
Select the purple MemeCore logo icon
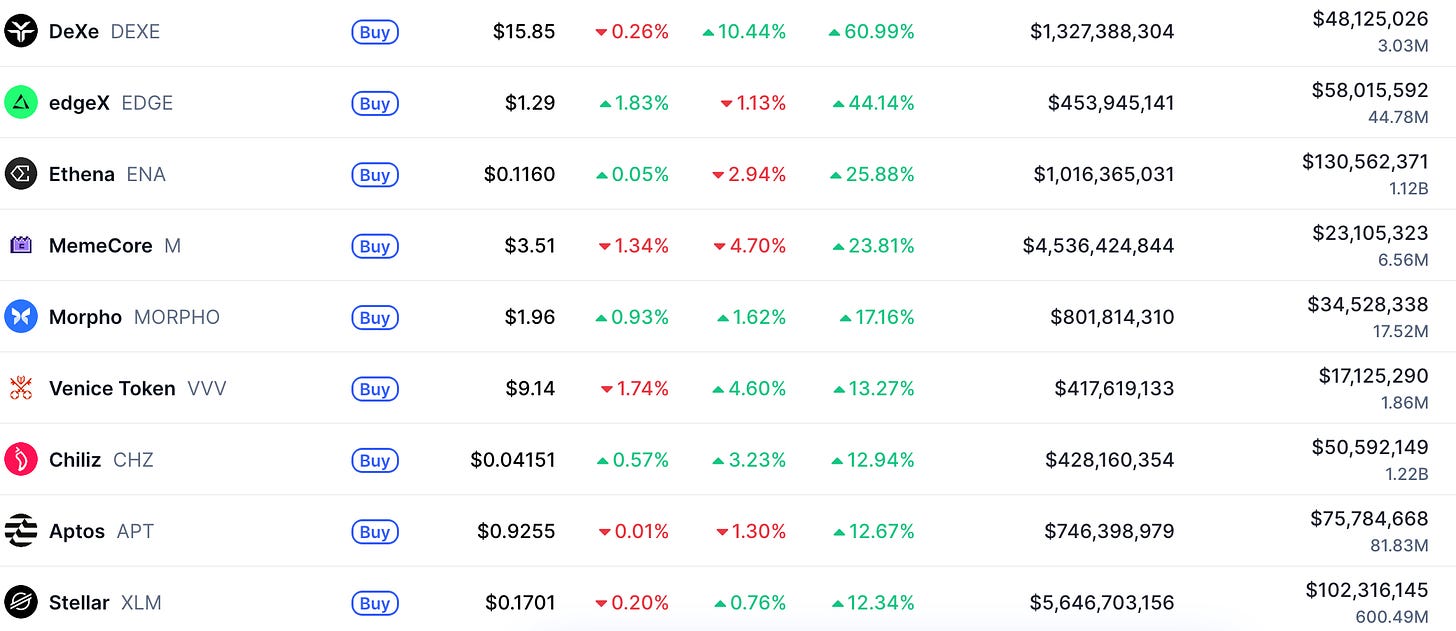click(20, 245)
